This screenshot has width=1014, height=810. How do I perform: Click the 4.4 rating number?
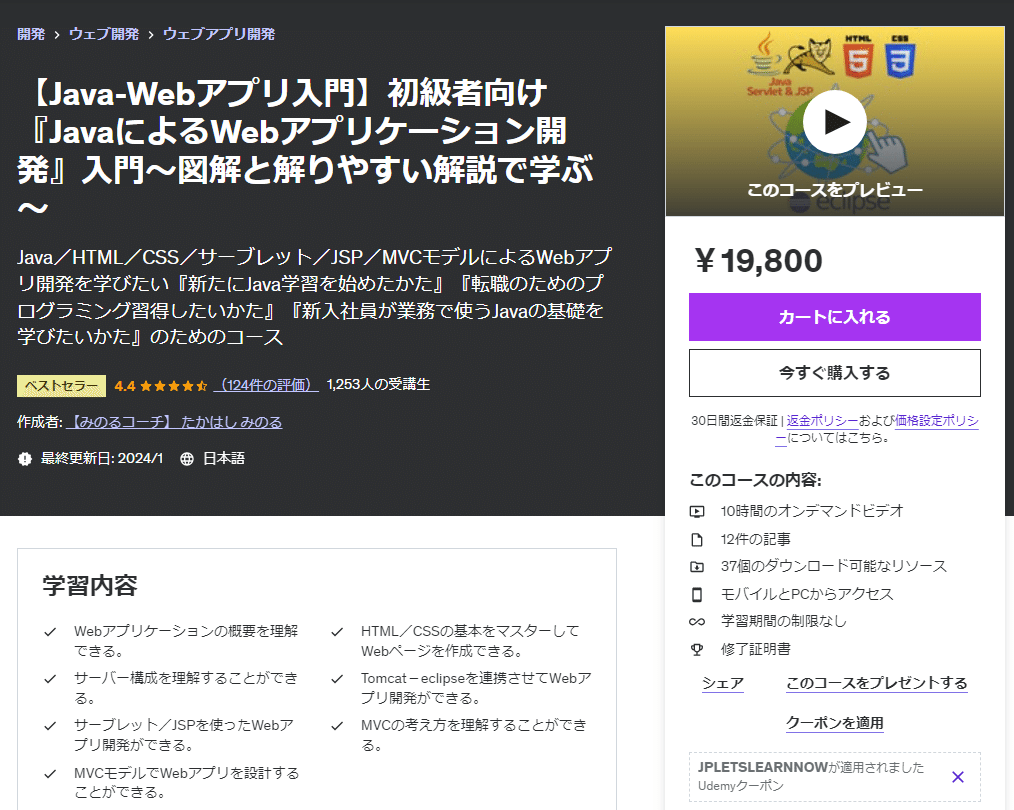125,386
